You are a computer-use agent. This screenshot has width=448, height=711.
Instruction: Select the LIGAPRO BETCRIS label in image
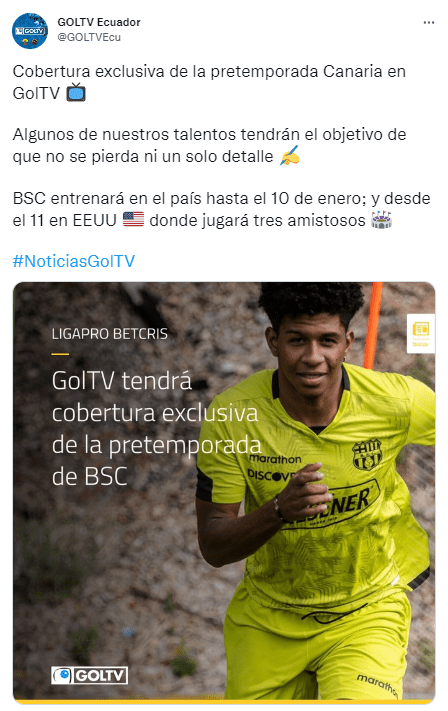tap(110, 334)
